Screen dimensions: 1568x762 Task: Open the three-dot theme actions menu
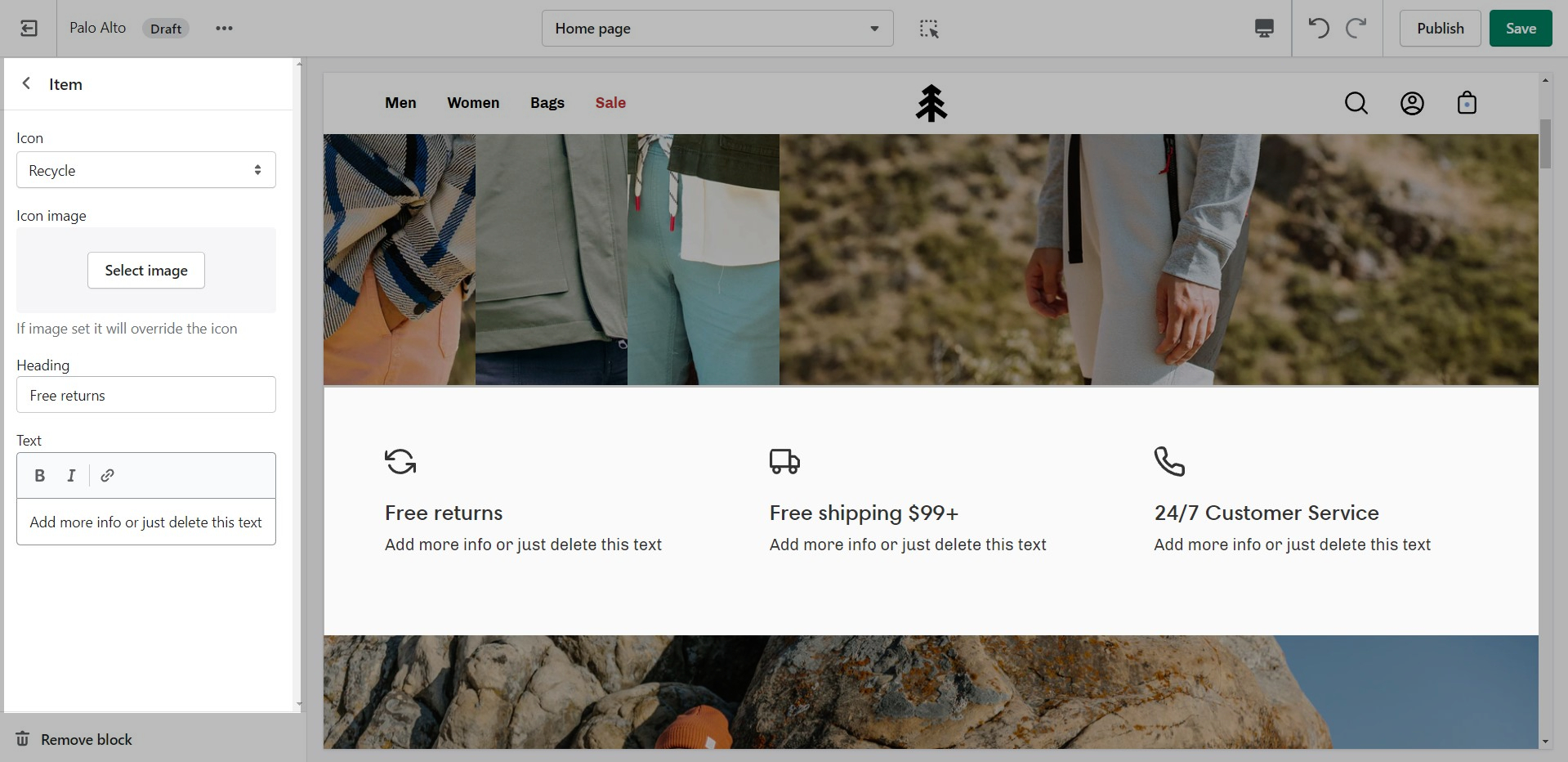point(224,29)
